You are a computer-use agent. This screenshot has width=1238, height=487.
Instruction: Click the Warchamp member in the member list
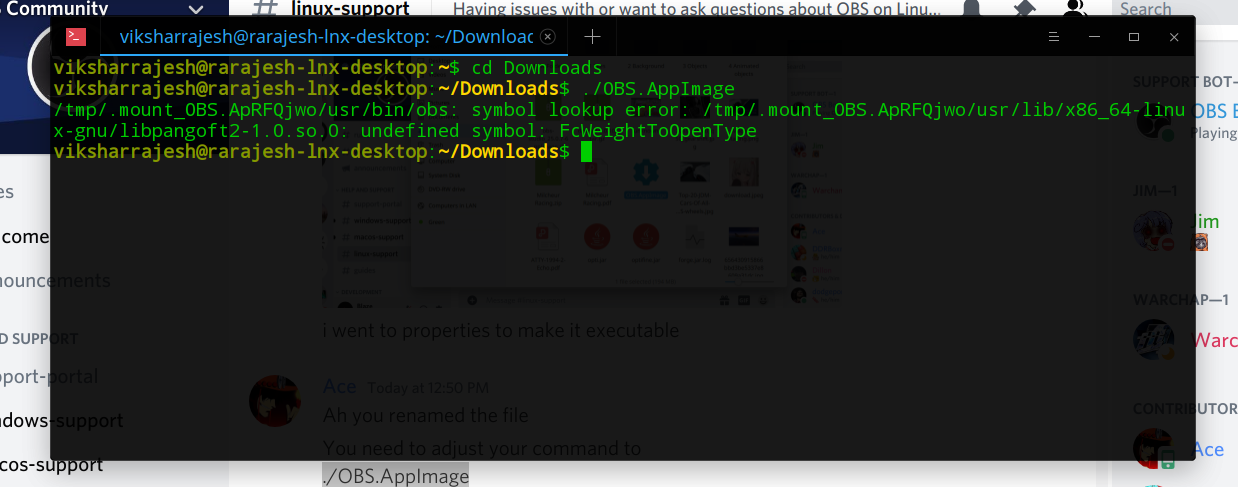pyautogui.click(x=1185, y=340)
